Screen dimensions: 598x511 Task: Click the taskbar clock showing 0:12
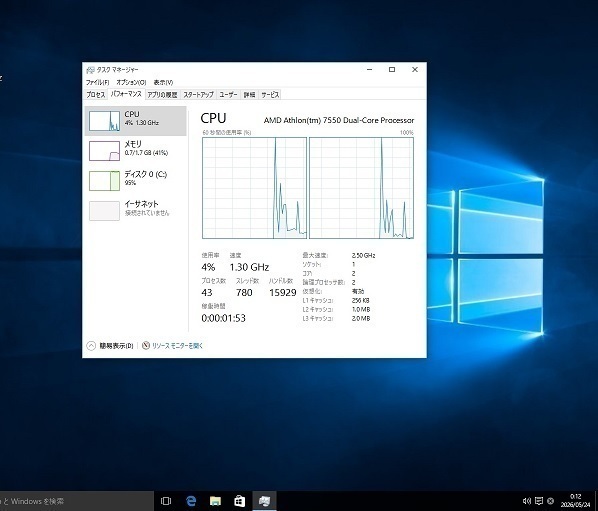575,501
